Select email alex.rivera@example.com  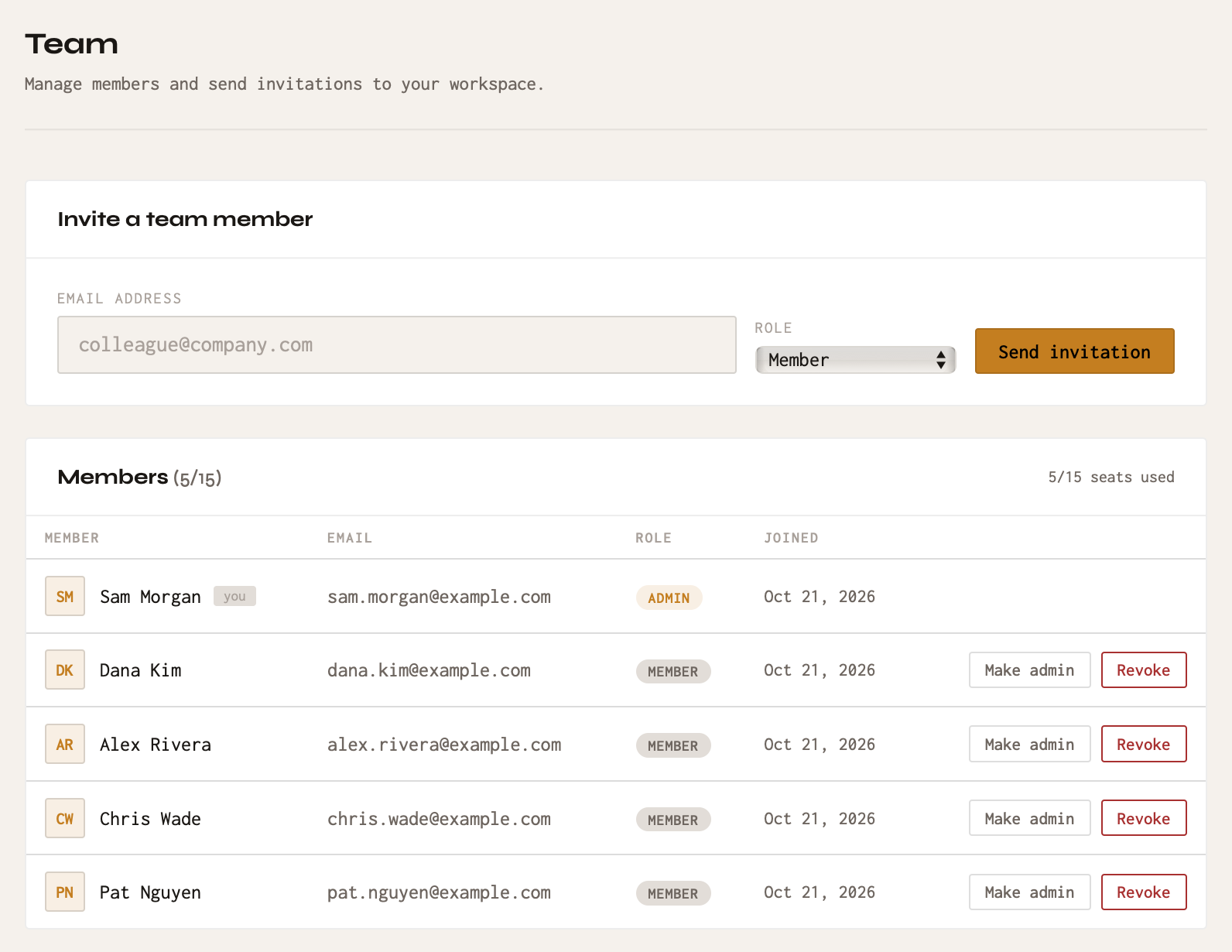click(444, 745)
